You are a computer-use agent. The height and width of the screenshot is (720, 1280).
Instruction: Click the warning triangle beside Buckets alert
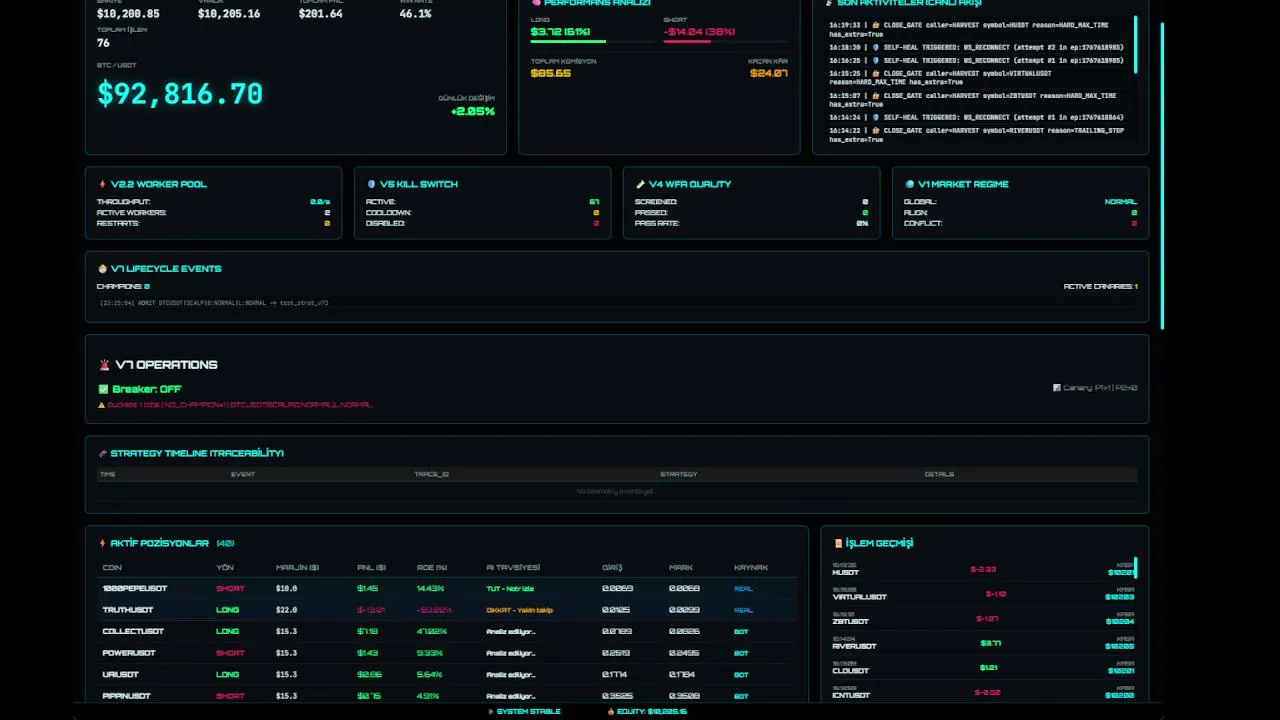click(x=101, y=405)
